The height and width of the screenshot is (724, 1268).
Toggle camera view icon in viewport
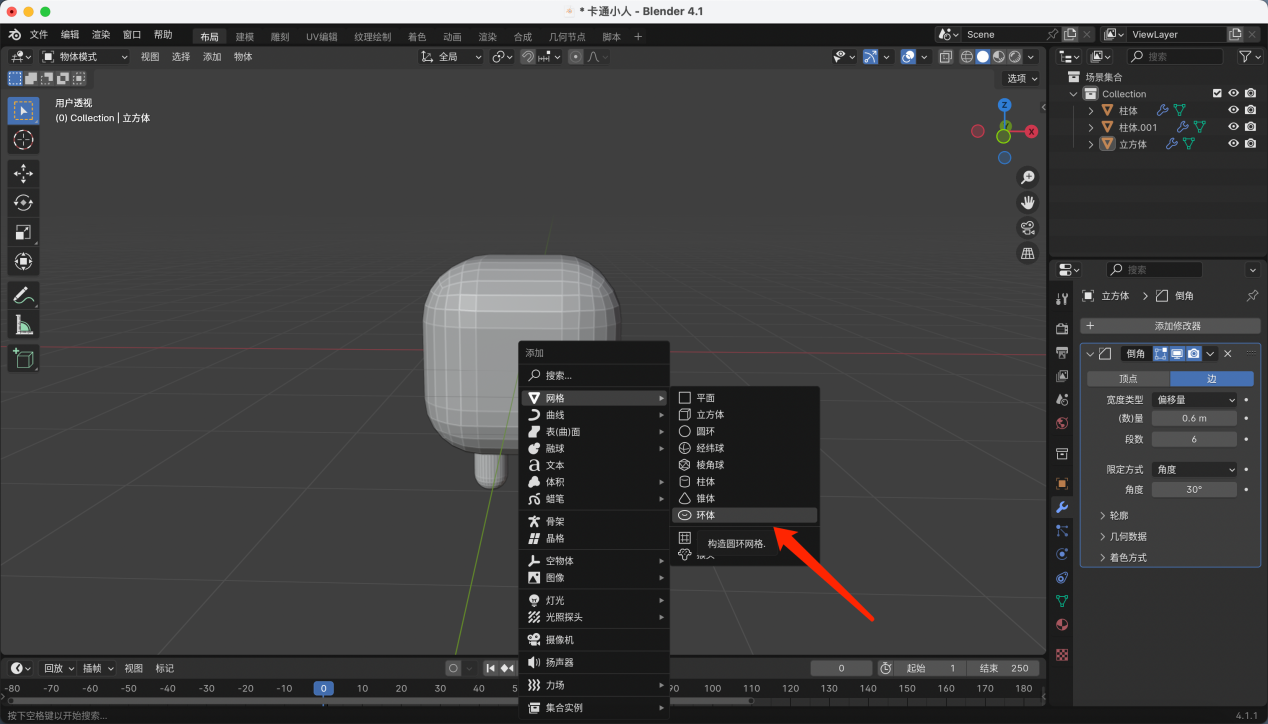pos(1027,228)
